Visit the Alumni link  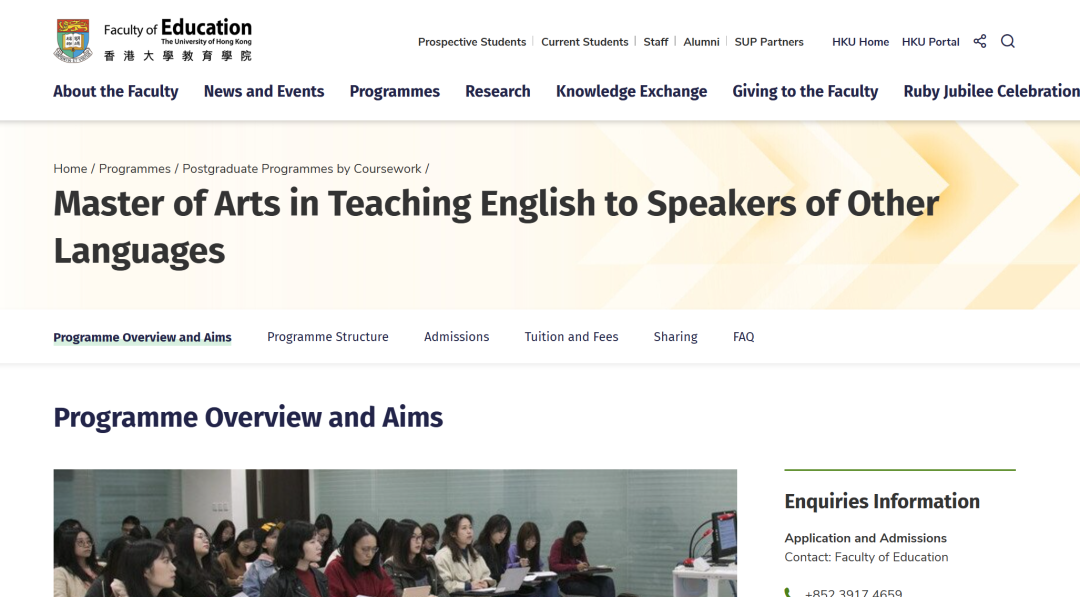pos(701,42)
